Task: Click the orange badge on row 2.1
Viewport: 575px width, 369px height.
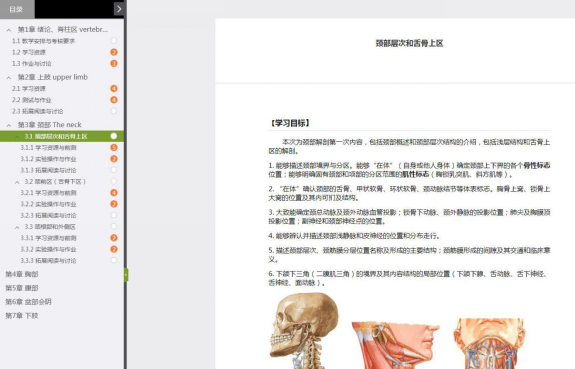Action: pos(114,88)
